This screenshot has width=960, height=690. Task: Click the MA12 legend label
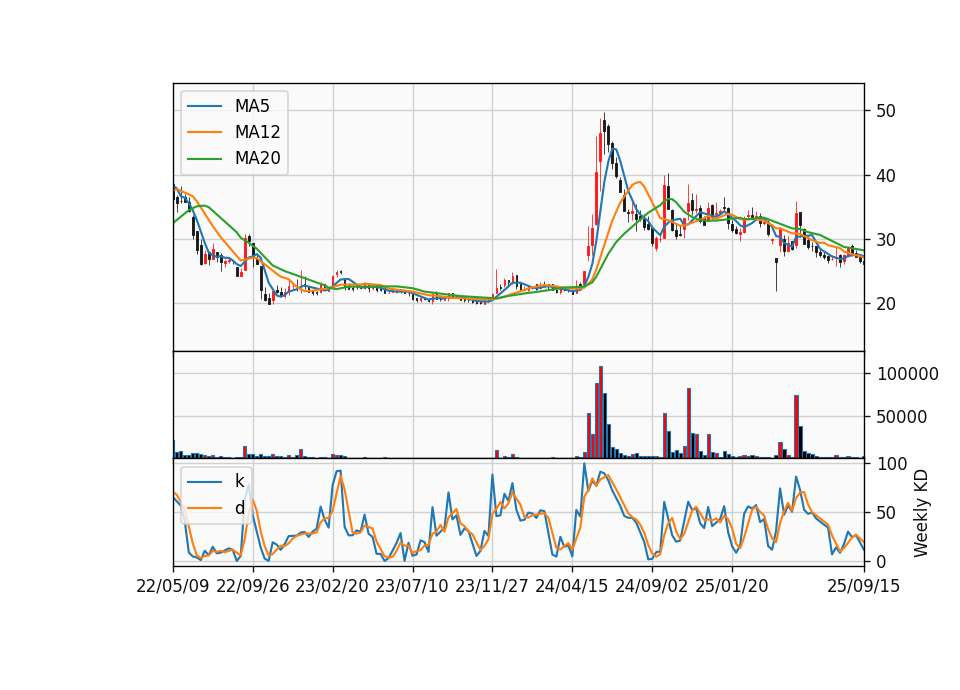257,132
